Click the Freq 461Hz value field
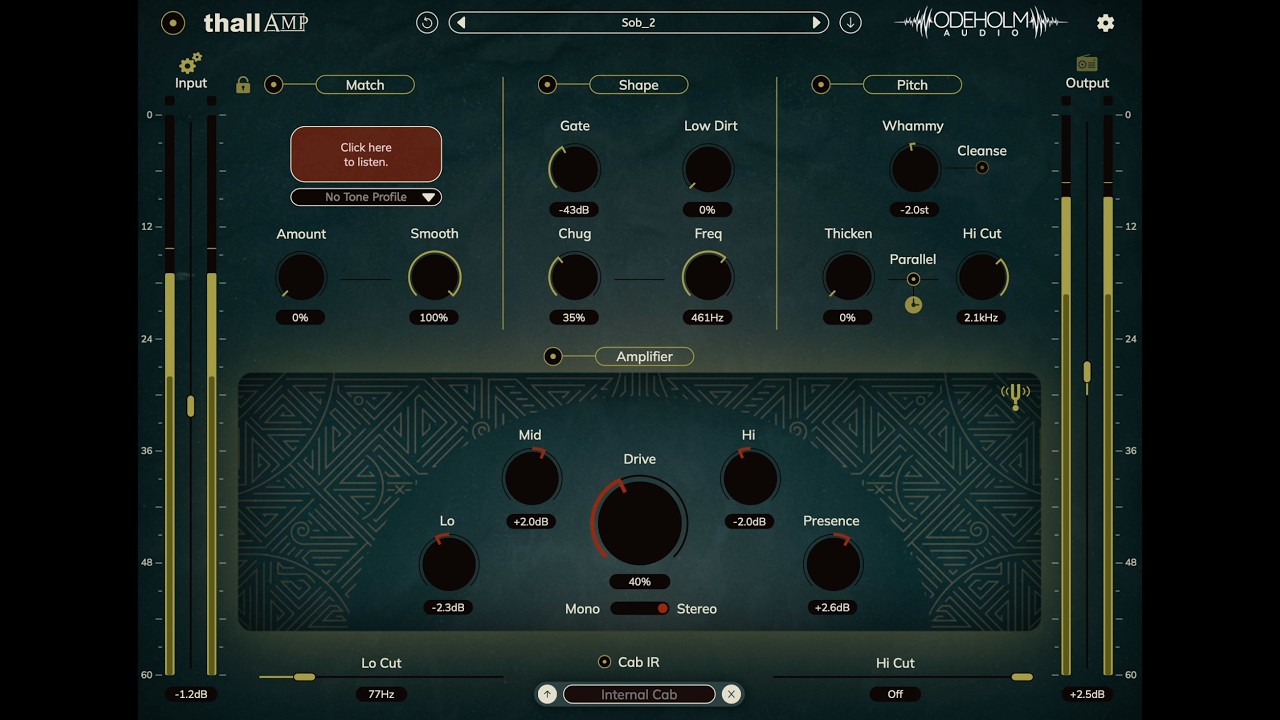The width and height of the screenshot is (1280, 720). [707, 317]
